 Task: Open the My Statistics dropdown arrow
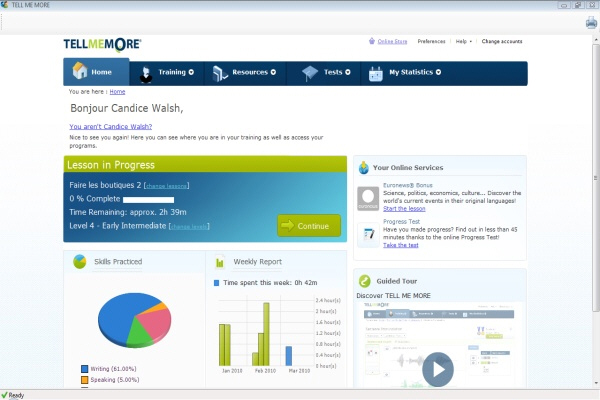click(438, 72)
